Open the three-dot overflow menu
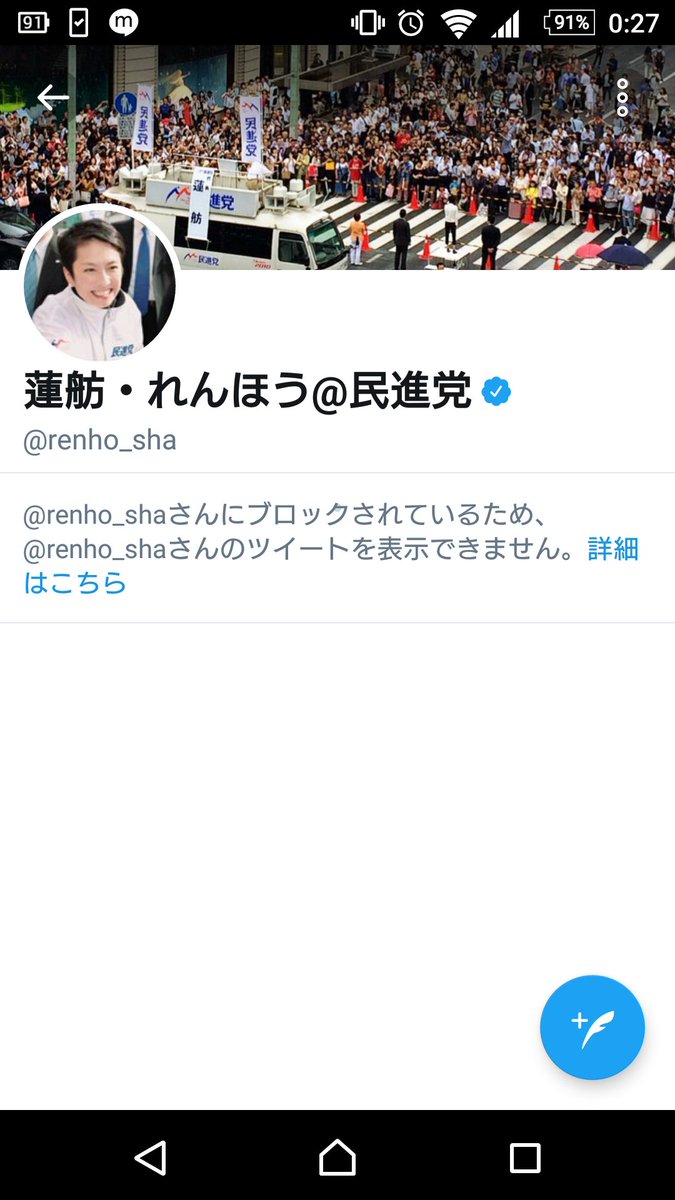This screenshot has height=1200, width=675. [x=622, y=97]
